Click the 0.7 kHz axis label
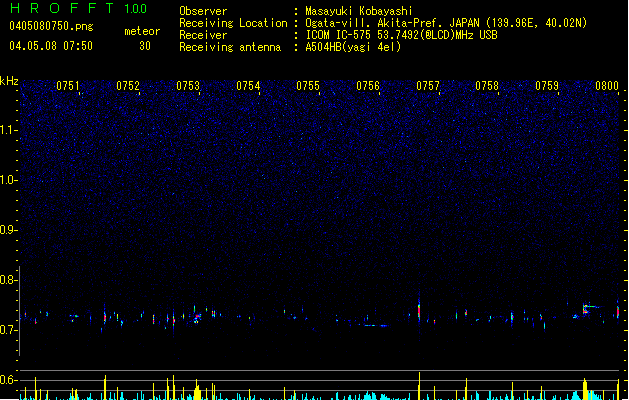629x400 pixels. point(8,330)
